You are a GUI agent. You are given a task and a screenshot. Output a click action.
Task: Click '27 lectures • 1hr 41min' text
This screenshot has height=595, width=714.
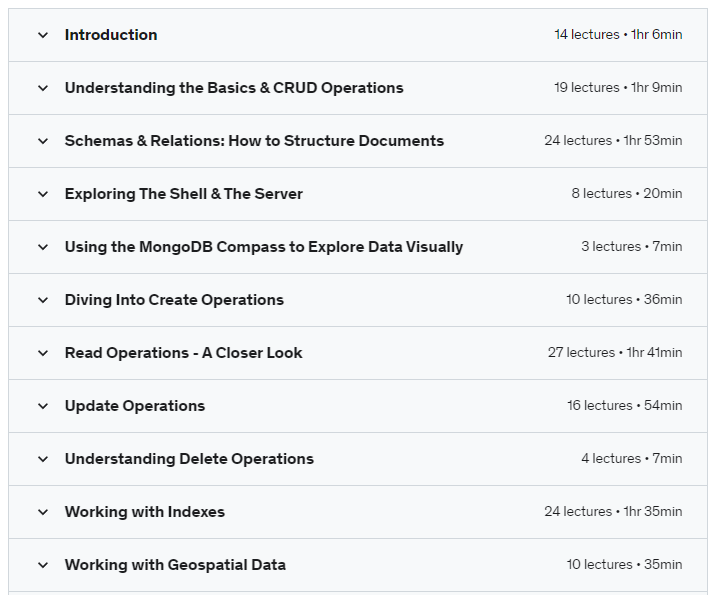tap(615, 352)
